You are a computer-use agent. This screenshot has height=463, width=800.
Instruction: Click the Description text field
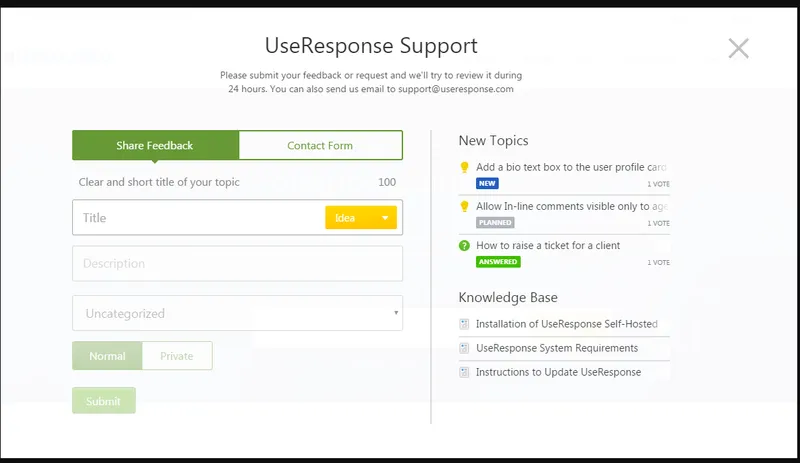pyautogui.click(x=237, y=263)
